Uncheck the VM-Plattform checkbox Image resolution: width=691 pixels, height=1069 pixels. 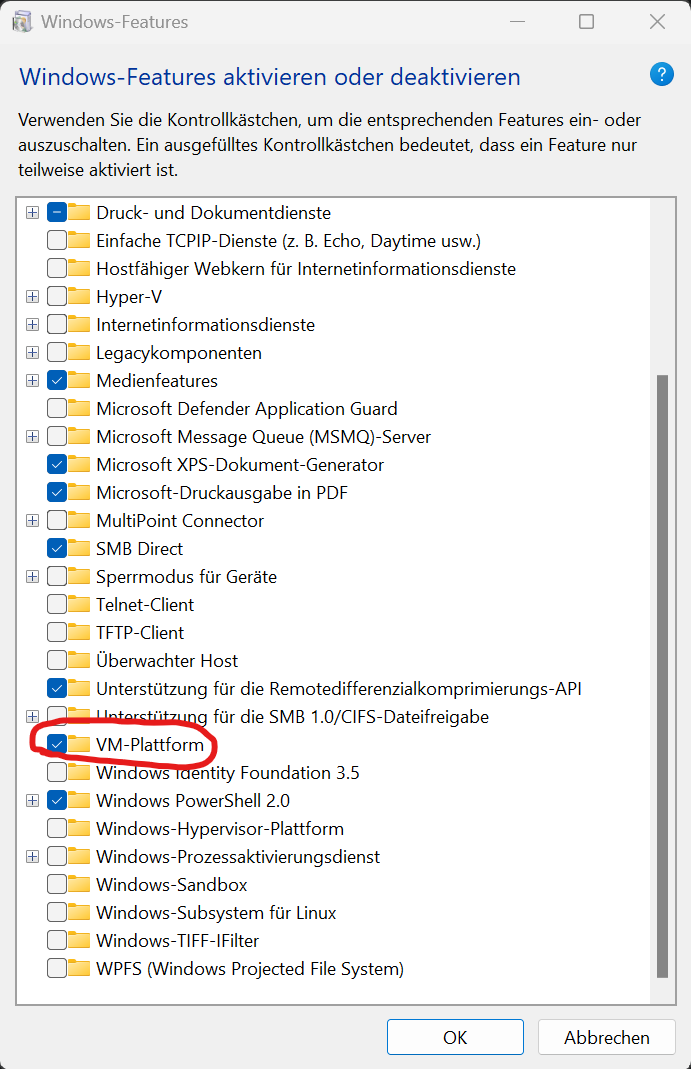coord(57,744)
